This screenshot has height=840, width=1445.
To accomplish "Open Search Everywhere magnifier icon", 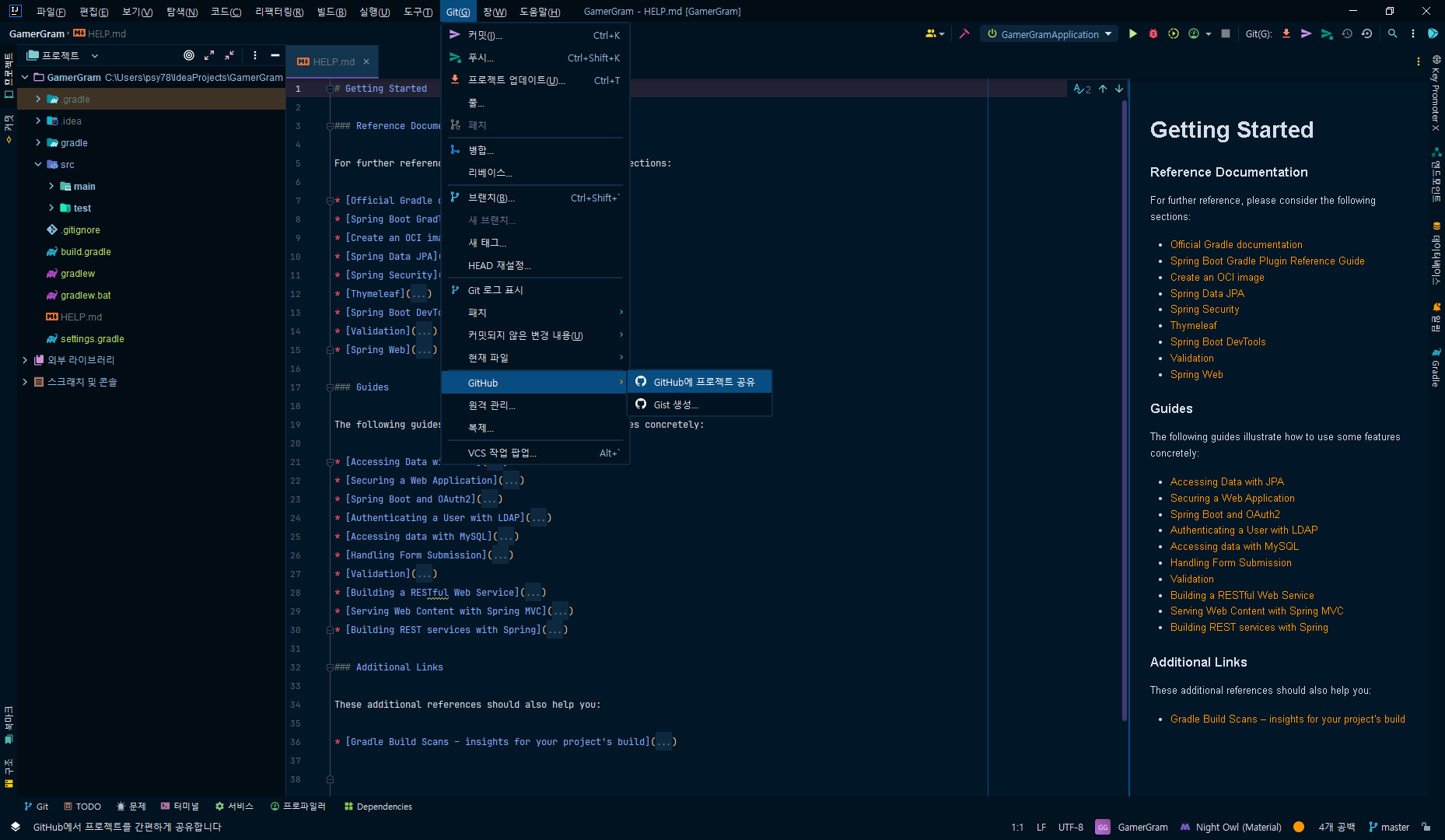I will pos(1393,33).
